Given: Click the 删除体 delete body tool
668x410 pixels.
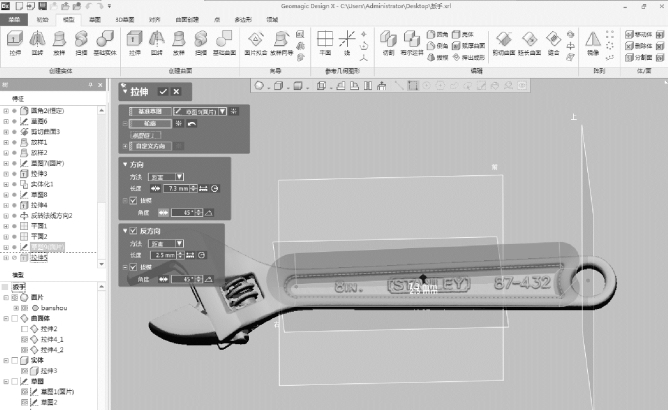Looking at the screenshot, I should pyautogui.click(x=639, y=46).
